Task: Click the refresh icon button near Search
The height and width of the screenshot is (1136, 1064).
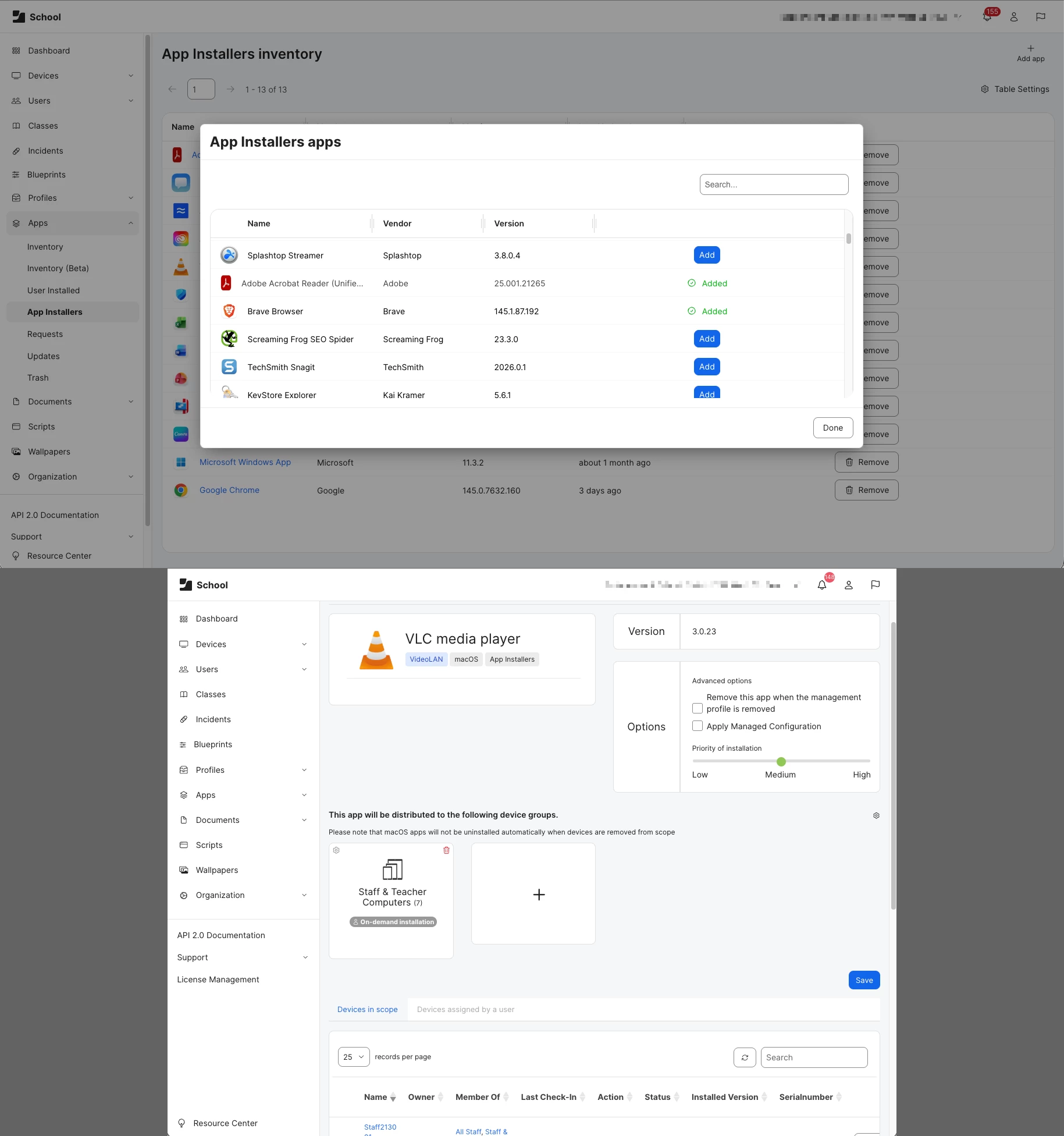Action: click(745, 1057)
